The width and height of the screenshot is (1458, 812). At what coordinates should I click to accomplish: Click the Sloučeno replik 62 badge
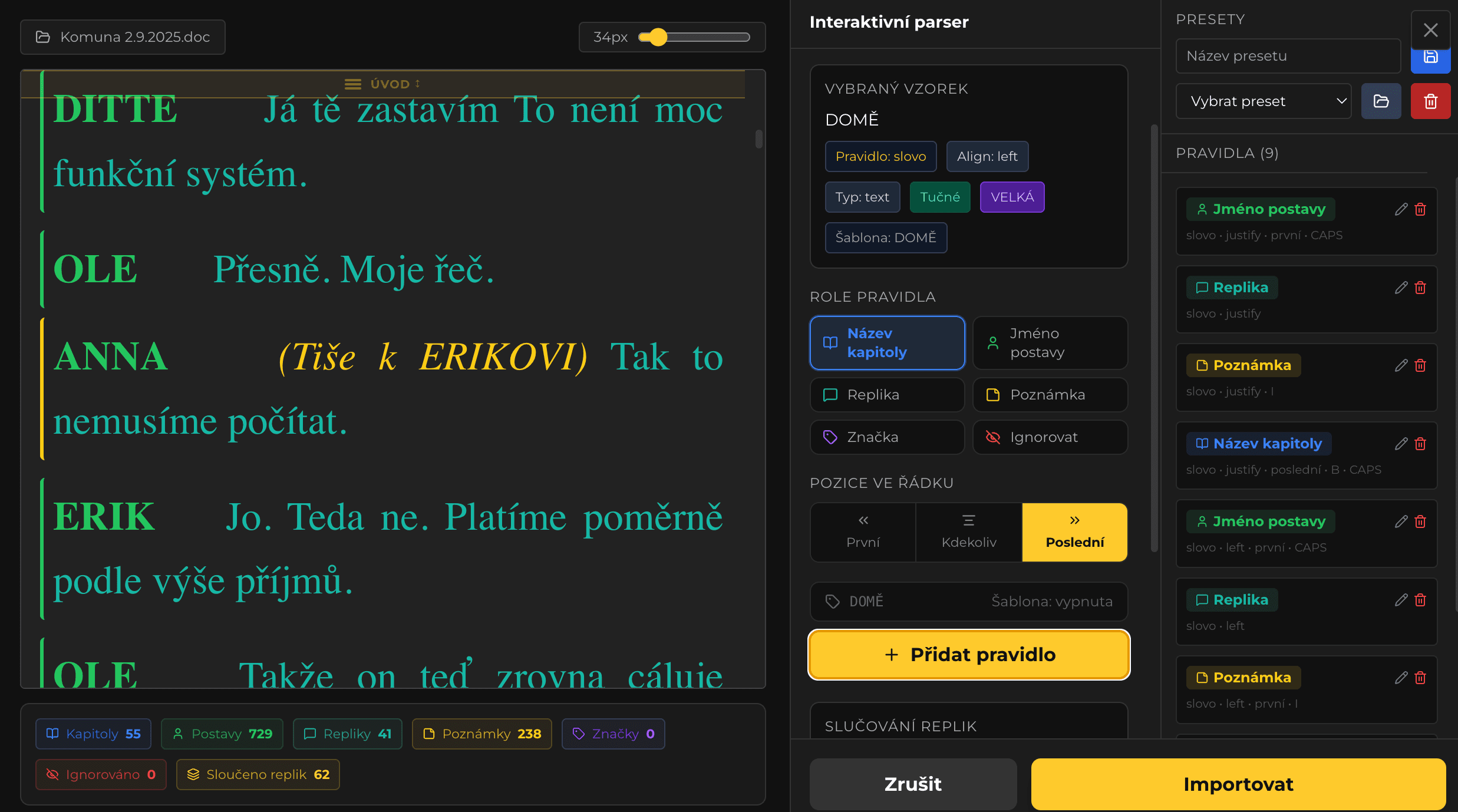(x=258, y=774)
